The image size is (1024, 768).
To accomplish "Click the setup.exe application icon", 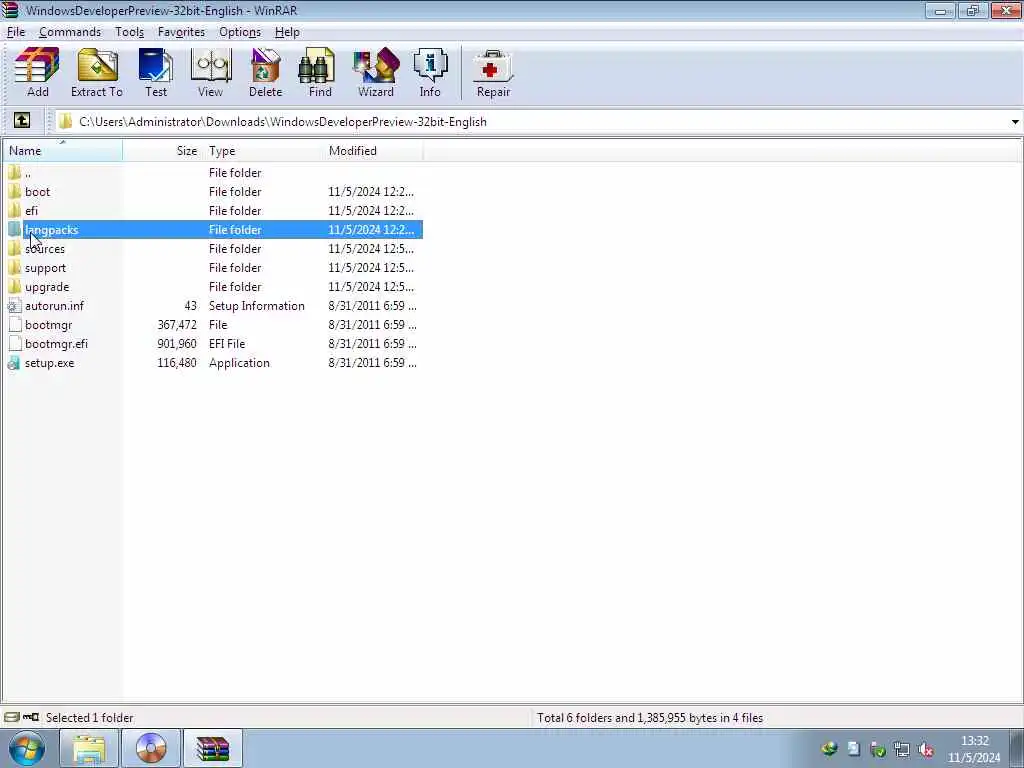I will tap(14, 362).
